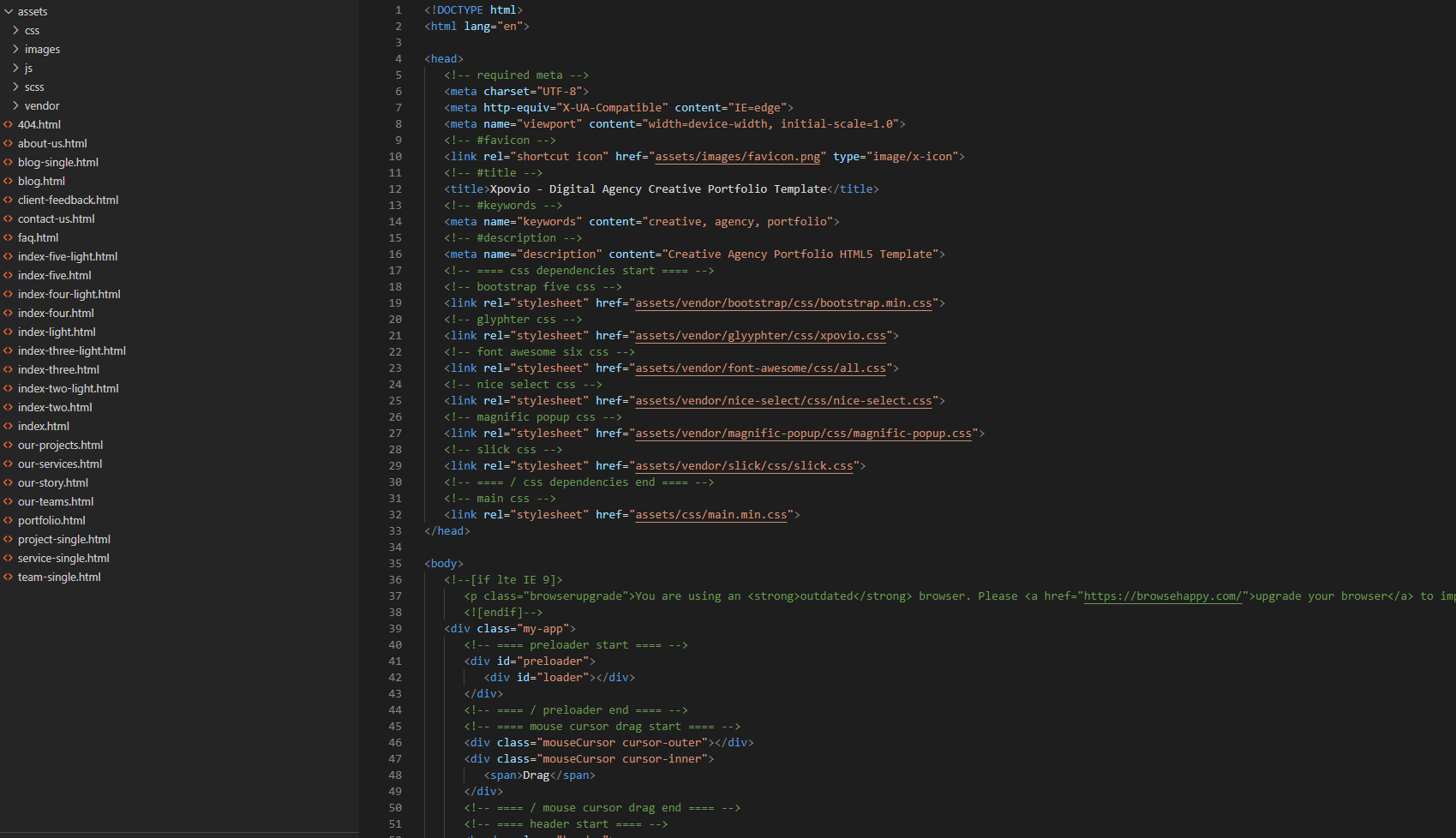Click the file icon beside our-teams.html
Screen dimensions: 1456x838
point(9,501)
